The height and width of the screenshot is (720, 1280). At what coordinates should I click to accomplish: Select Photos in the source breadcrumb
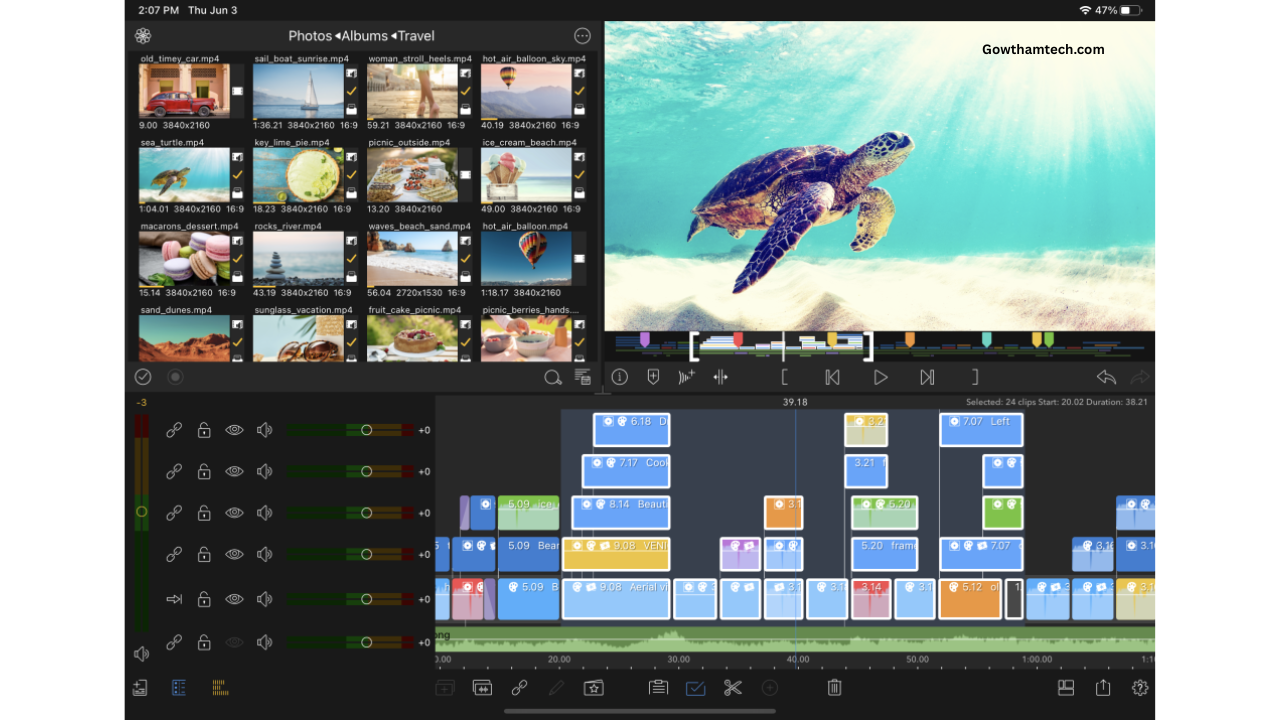(310, 35)
